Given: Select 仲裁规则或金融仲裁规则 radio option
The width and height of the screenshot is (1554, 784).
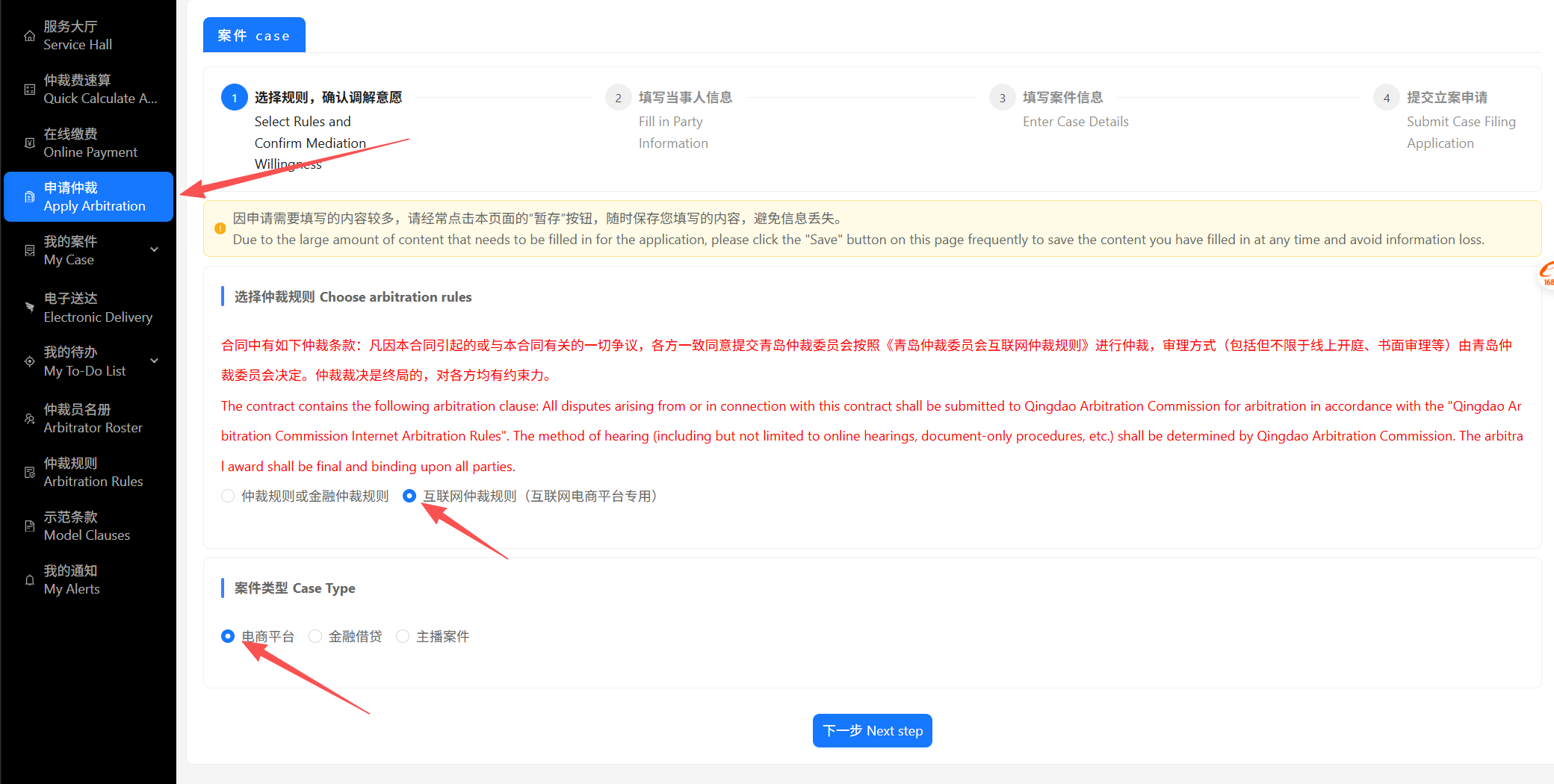Looking at the screenshot, I should click(x=228, y=497).
